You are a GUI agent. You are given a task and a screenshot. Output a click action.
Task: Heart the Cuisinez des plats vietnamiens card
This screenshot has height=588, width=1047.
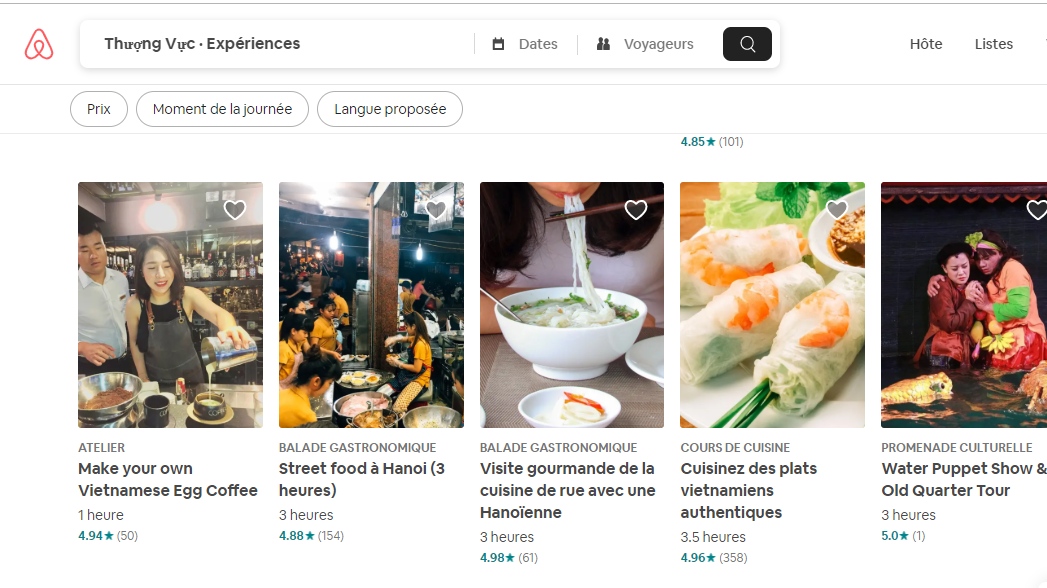[837, 210]
